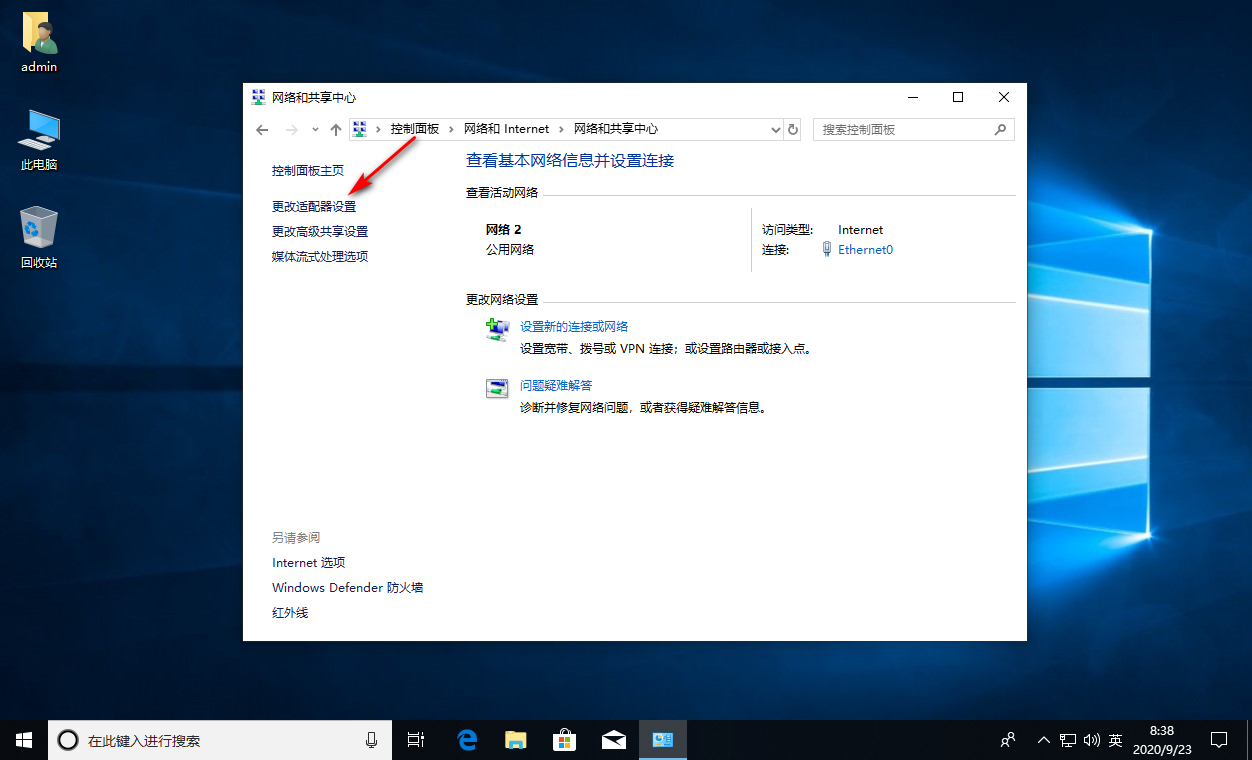Click the 设置新的连接或网络 wizard icon
The width and height of the screenshot is (1252, 760).
coord(497,330)
